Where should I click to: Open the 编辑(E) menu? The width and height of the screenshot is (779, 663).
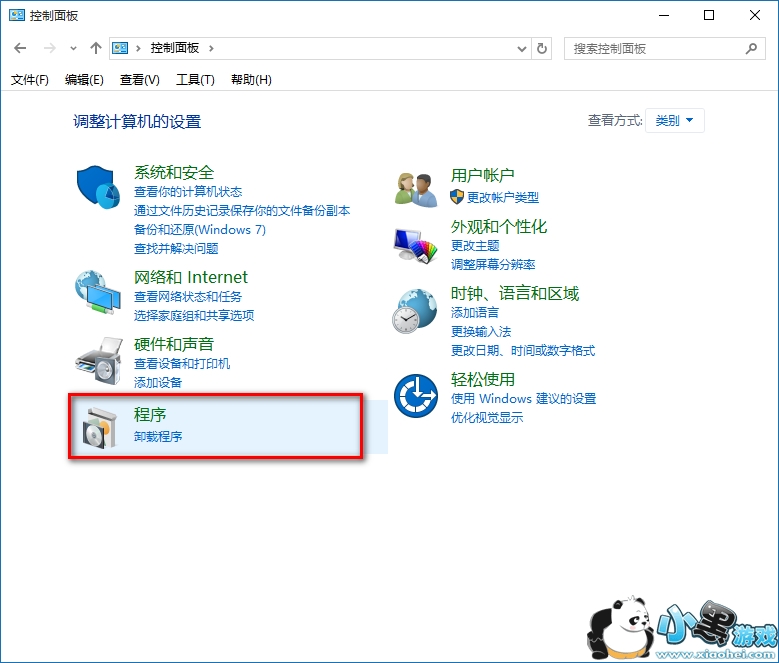click(84, 79)
